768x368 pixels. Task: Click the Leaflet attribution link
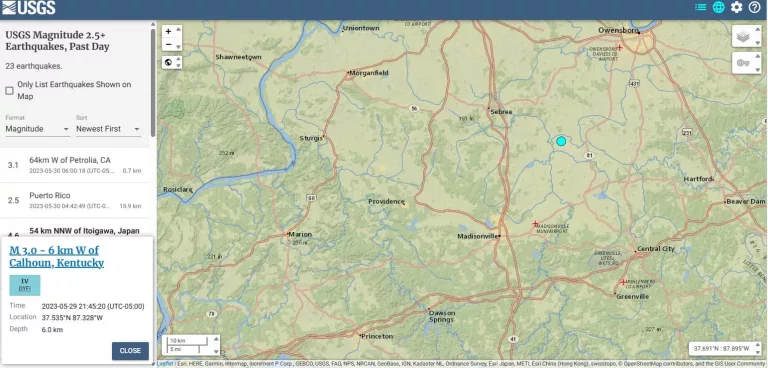click(165, 364)
